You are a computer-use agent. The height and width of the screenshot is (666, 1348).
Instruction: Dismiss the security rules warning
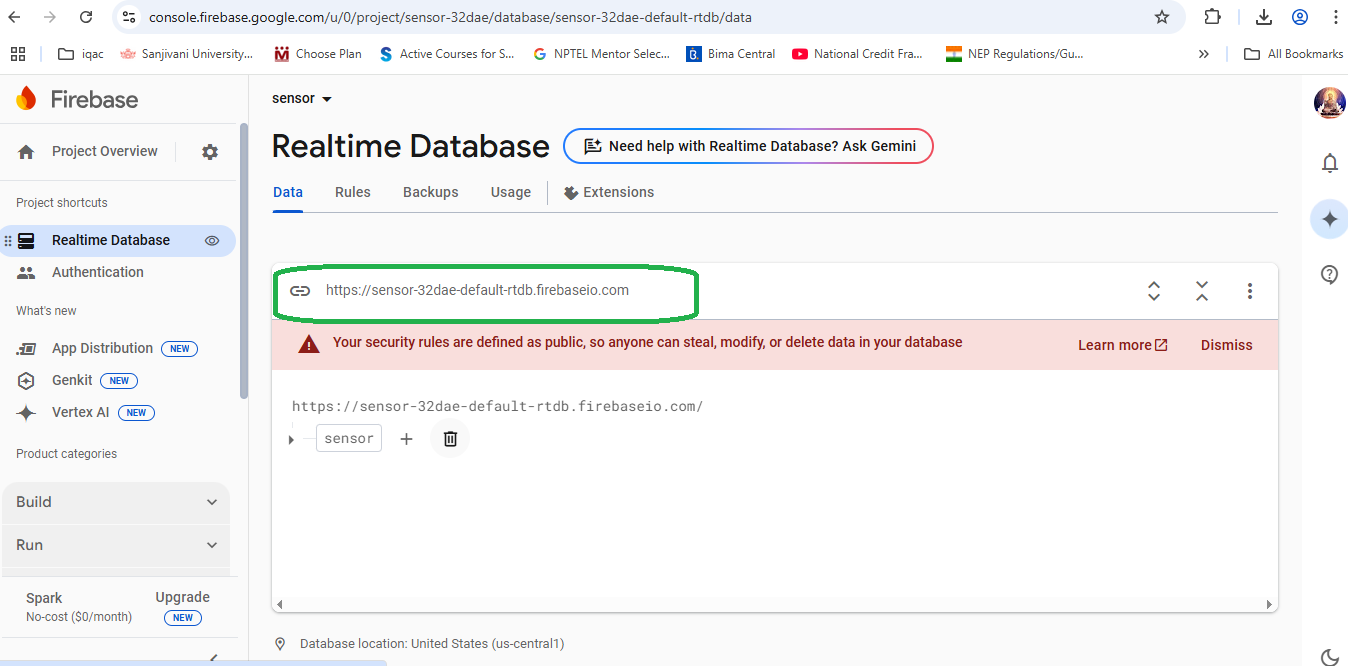pyautogui.click(x=1226, y=345)
